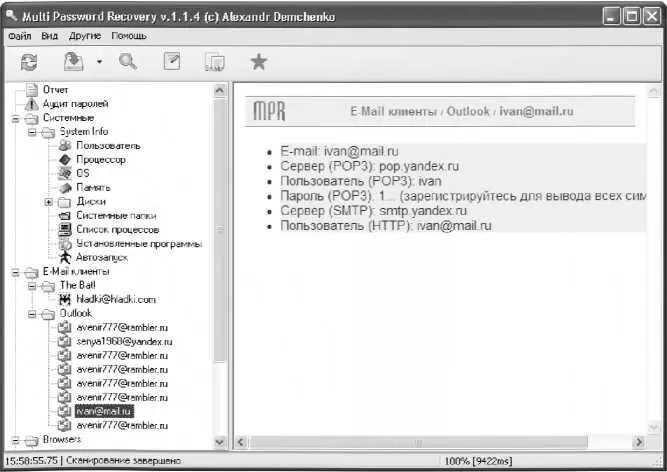Screen dimensions: 667x472
Task: Click the Save report toolbar icon
Action: tap(74, 62)
